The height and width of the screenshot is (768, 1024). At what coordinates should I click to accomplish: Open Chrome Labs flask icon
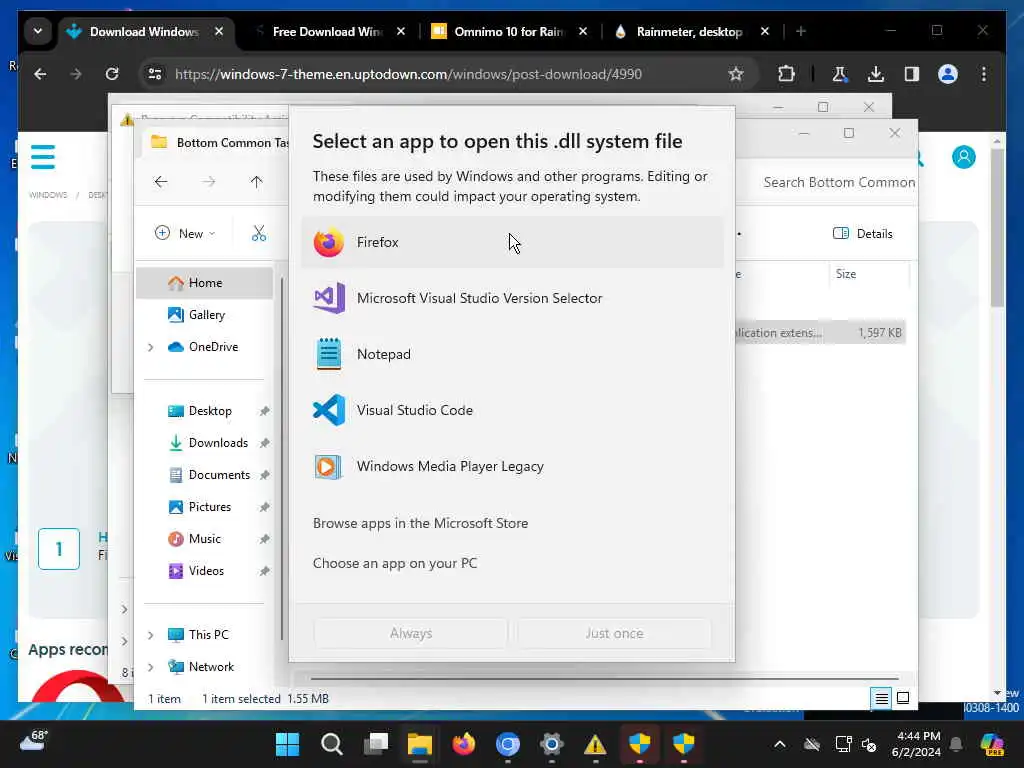coord(839,74)
